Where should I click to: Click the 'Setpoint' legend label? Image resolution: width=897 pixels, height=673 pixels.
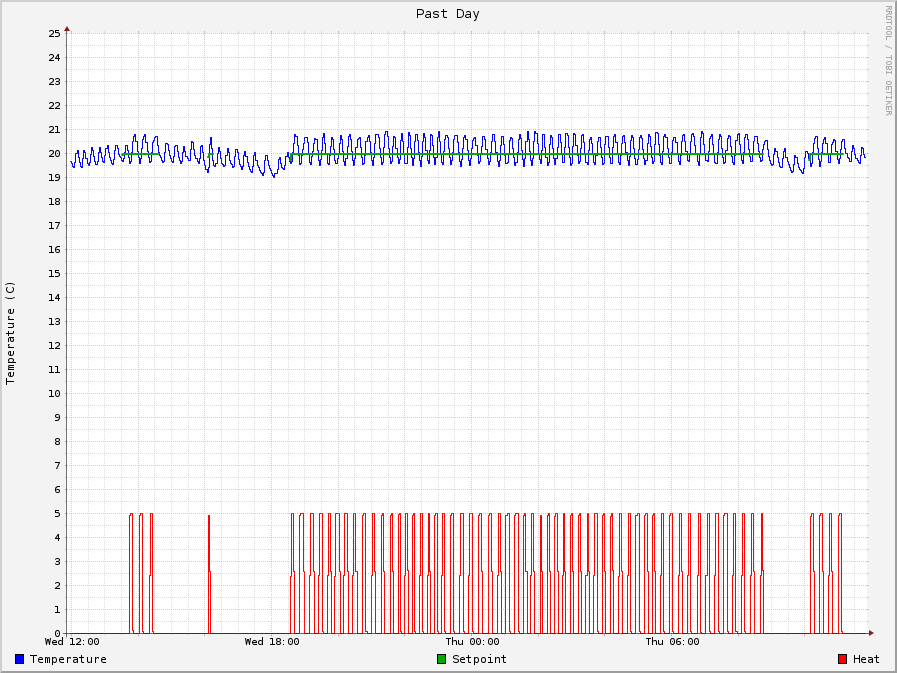coord(479,659)
